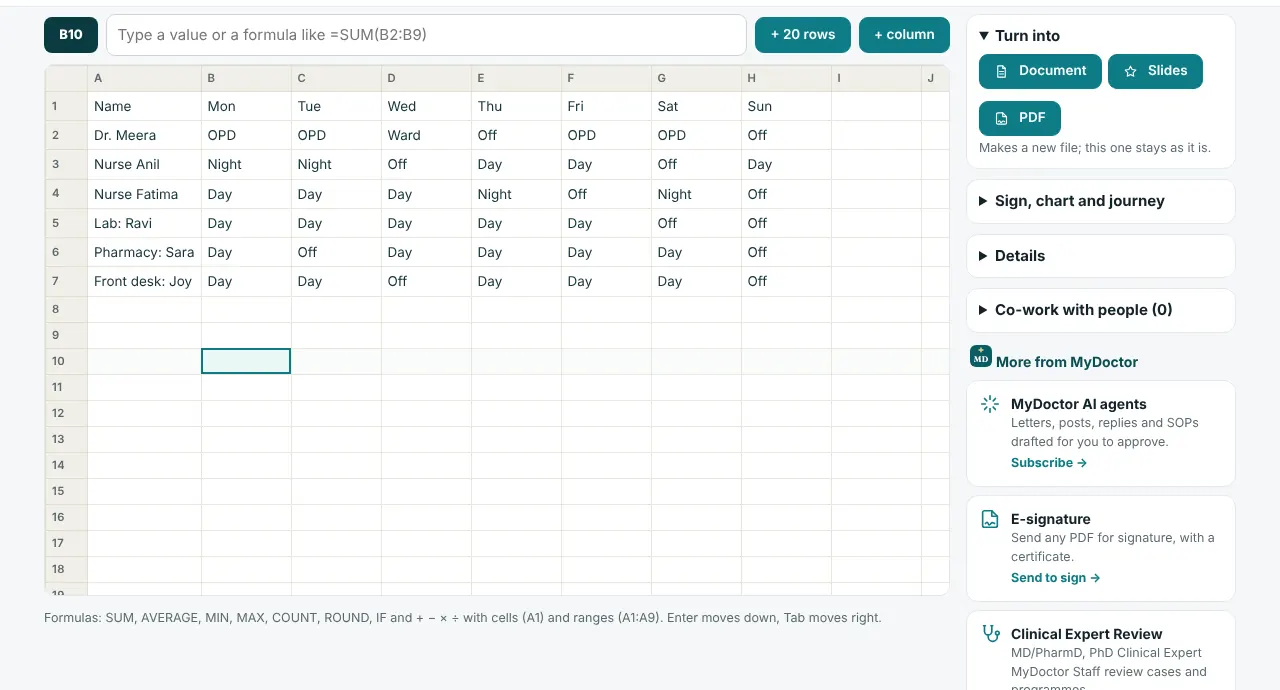Select row 1 header

point(66,106)
